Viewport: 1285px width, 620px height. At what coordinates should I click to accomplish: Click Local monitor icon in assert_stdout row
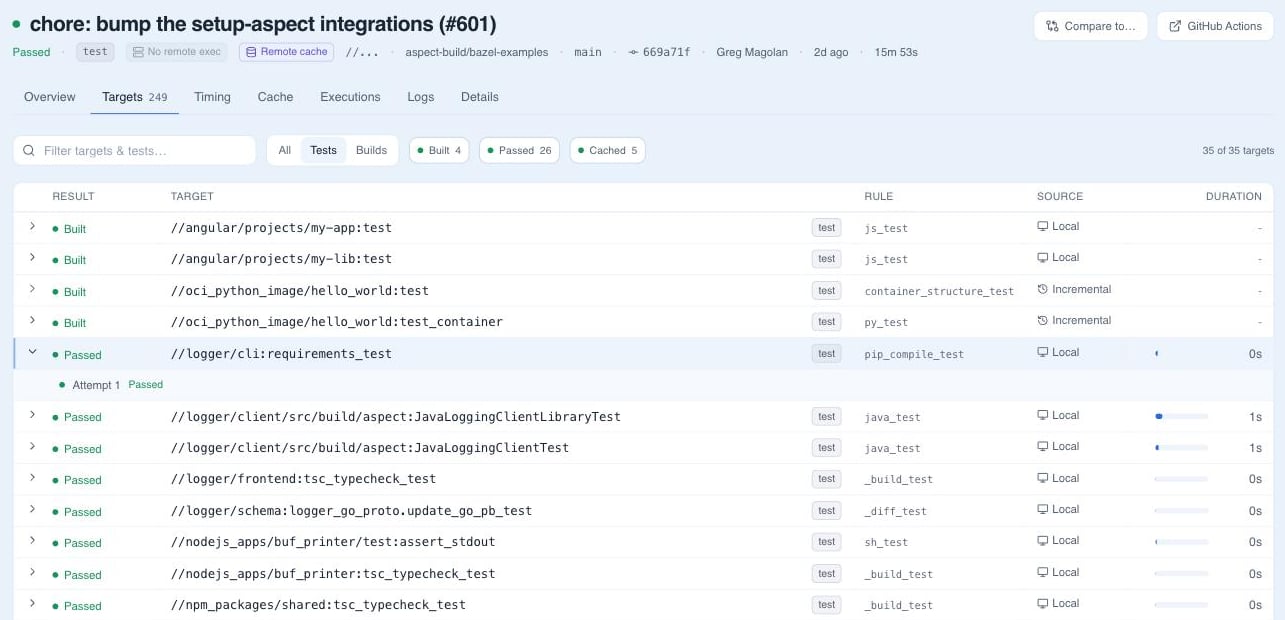1042,541
